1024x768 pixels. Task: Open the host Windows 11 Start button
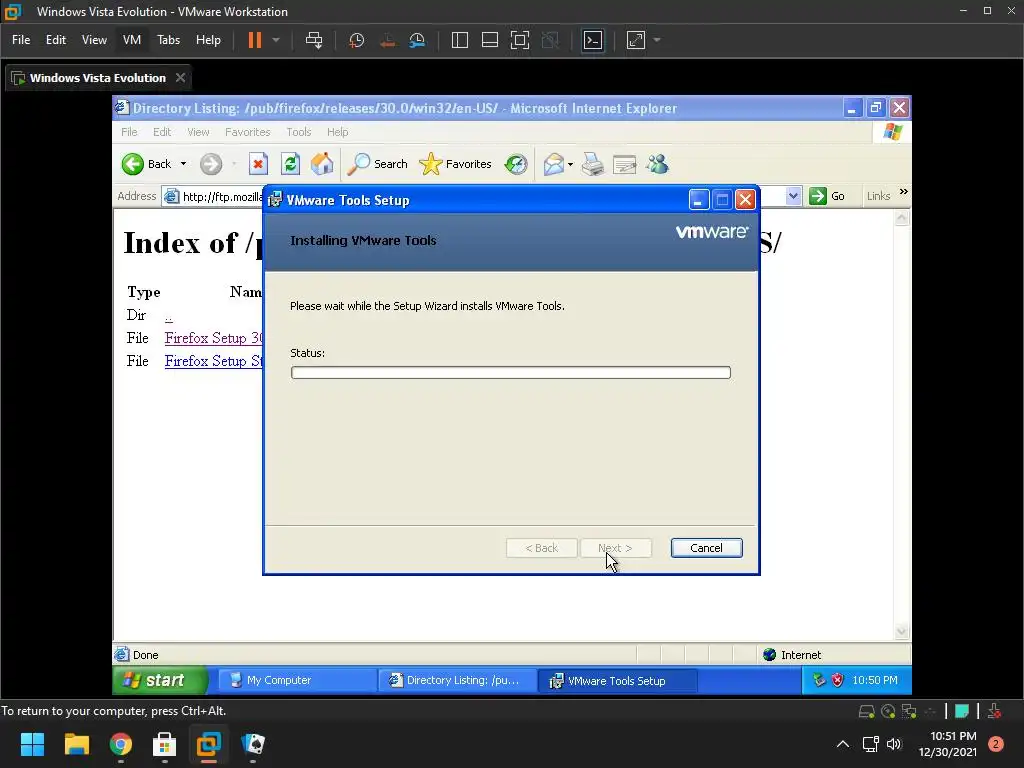[32, 744]
